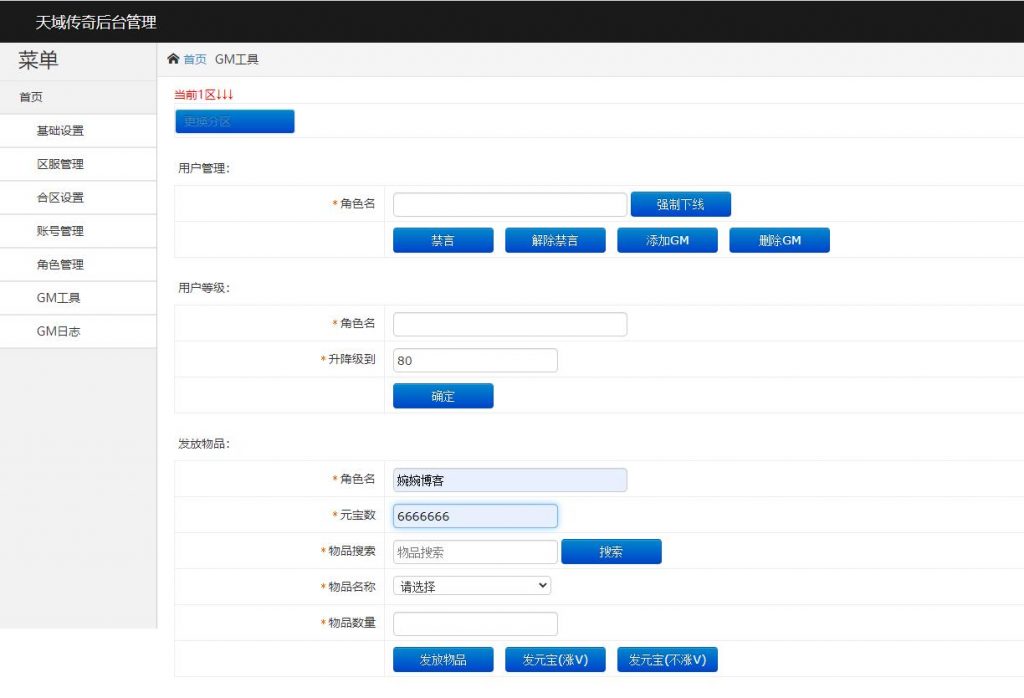Viewport: 1024px width, 698px height.
Task: Click 解除禁言 to unmute a player
Action: tap(555, 240)
